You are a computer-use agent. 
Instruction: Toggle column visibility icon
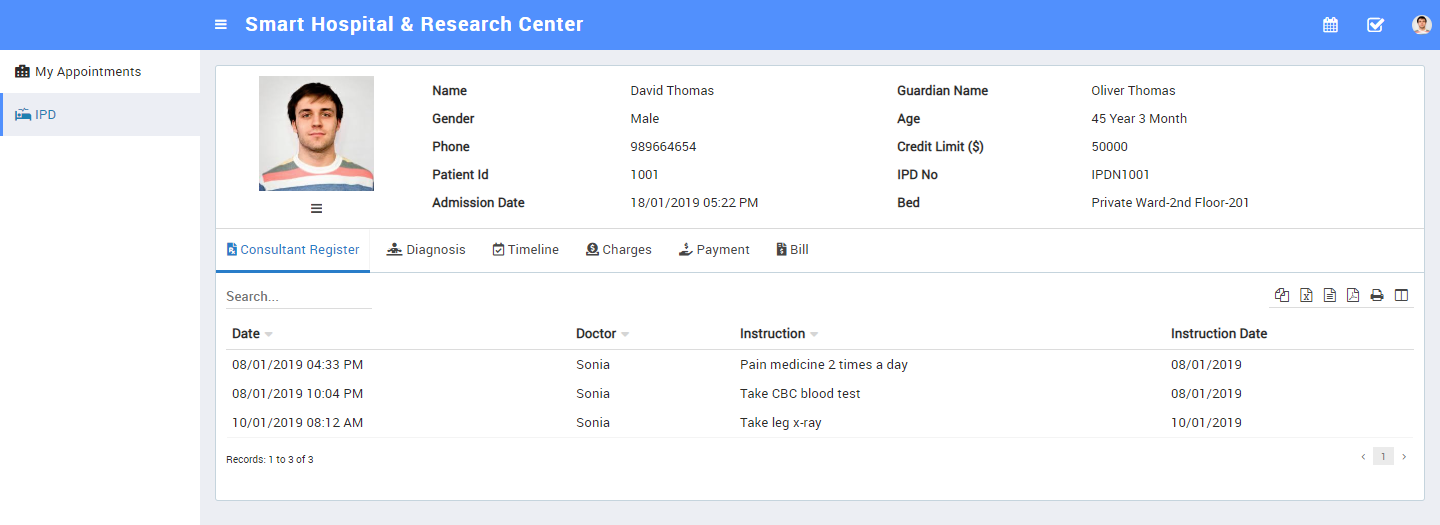click(1401, 295)
